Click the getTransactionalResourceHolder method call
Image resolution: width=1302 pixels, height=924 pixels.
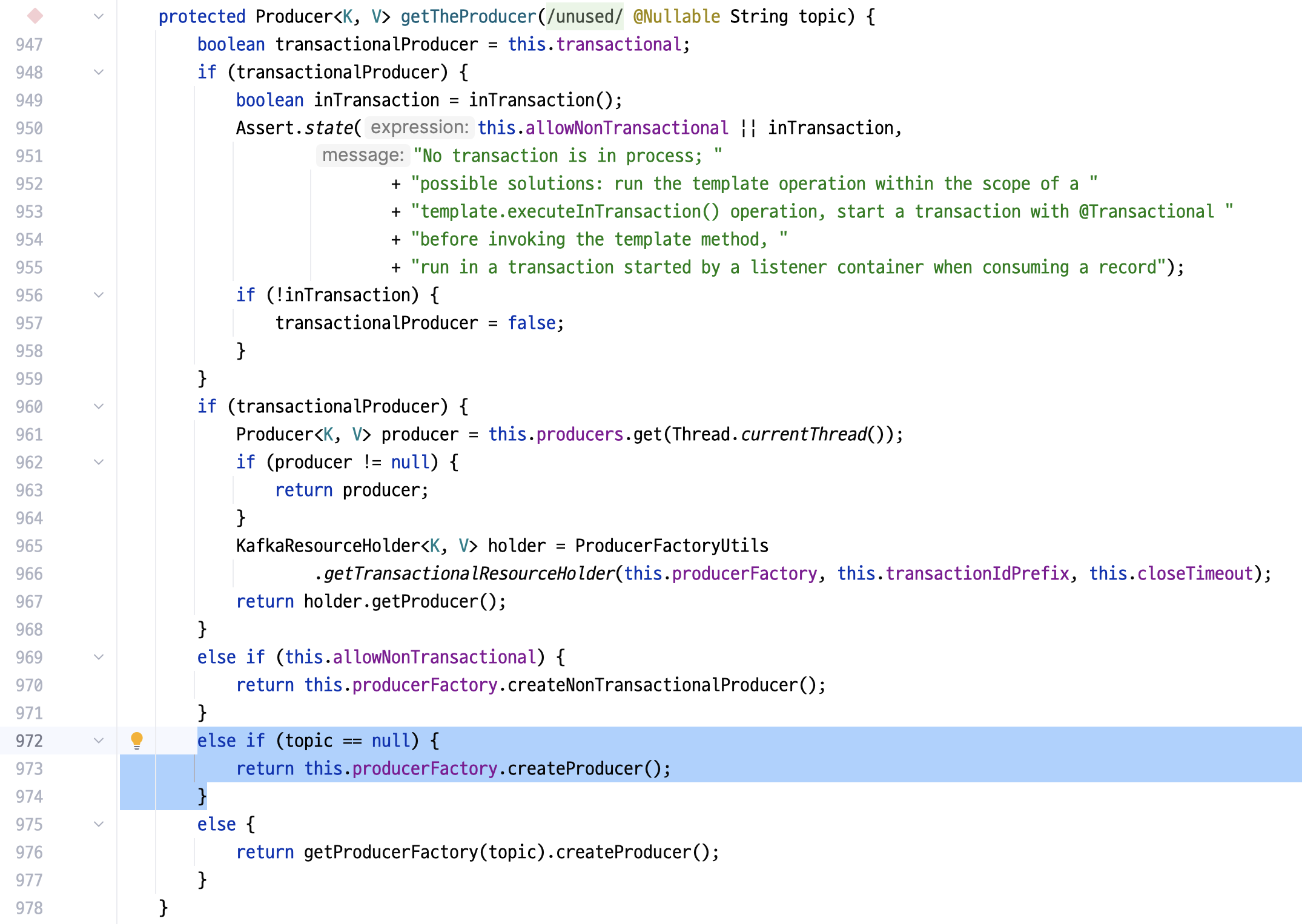pyautogui.click(x=469, y=573)
